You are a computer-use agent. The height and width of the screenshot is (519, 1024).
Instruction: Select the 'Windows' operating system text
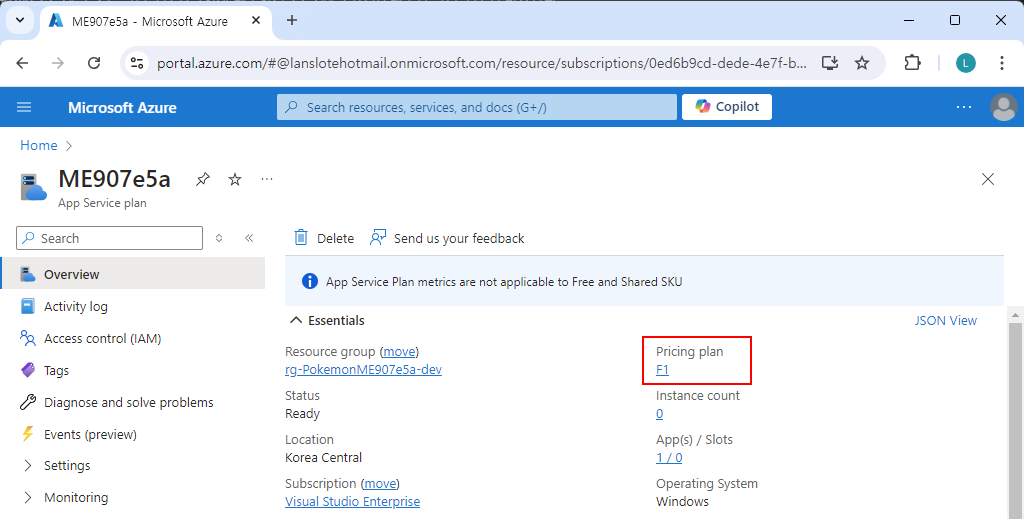tap(682, 501)
